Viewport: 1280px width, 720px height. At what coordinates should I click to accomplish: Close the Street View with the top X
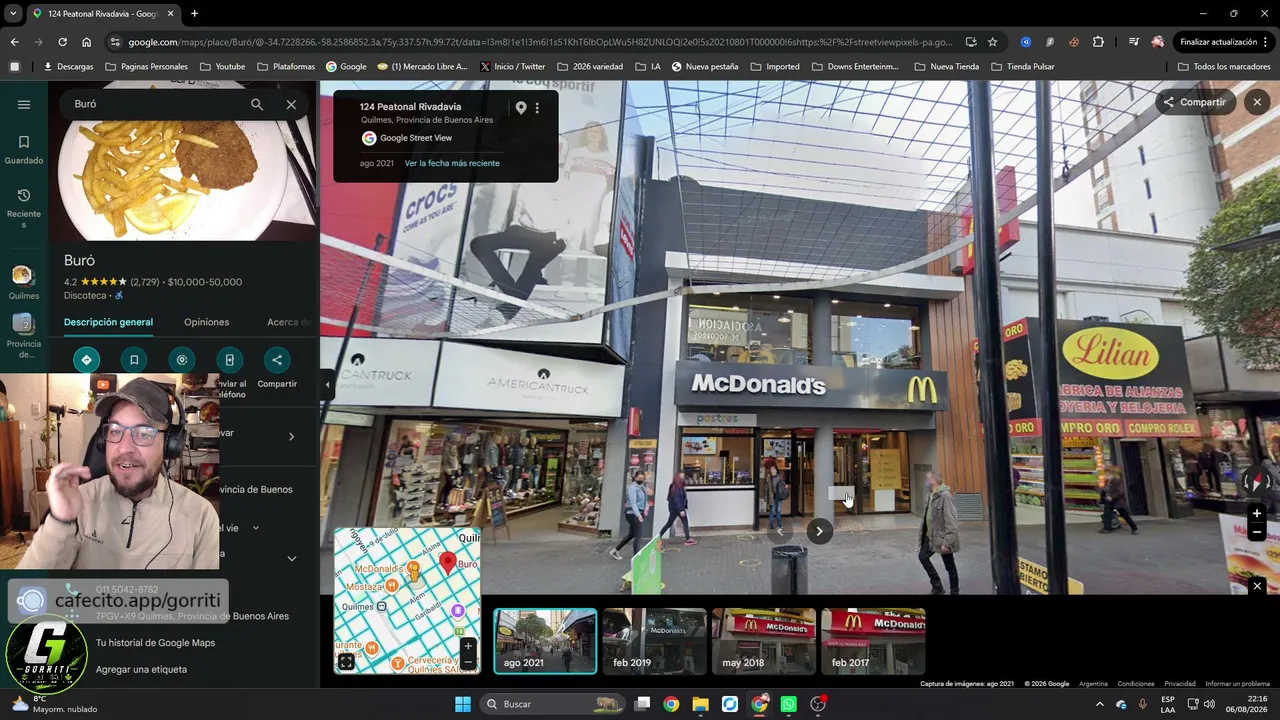(x=1257, y=102)
